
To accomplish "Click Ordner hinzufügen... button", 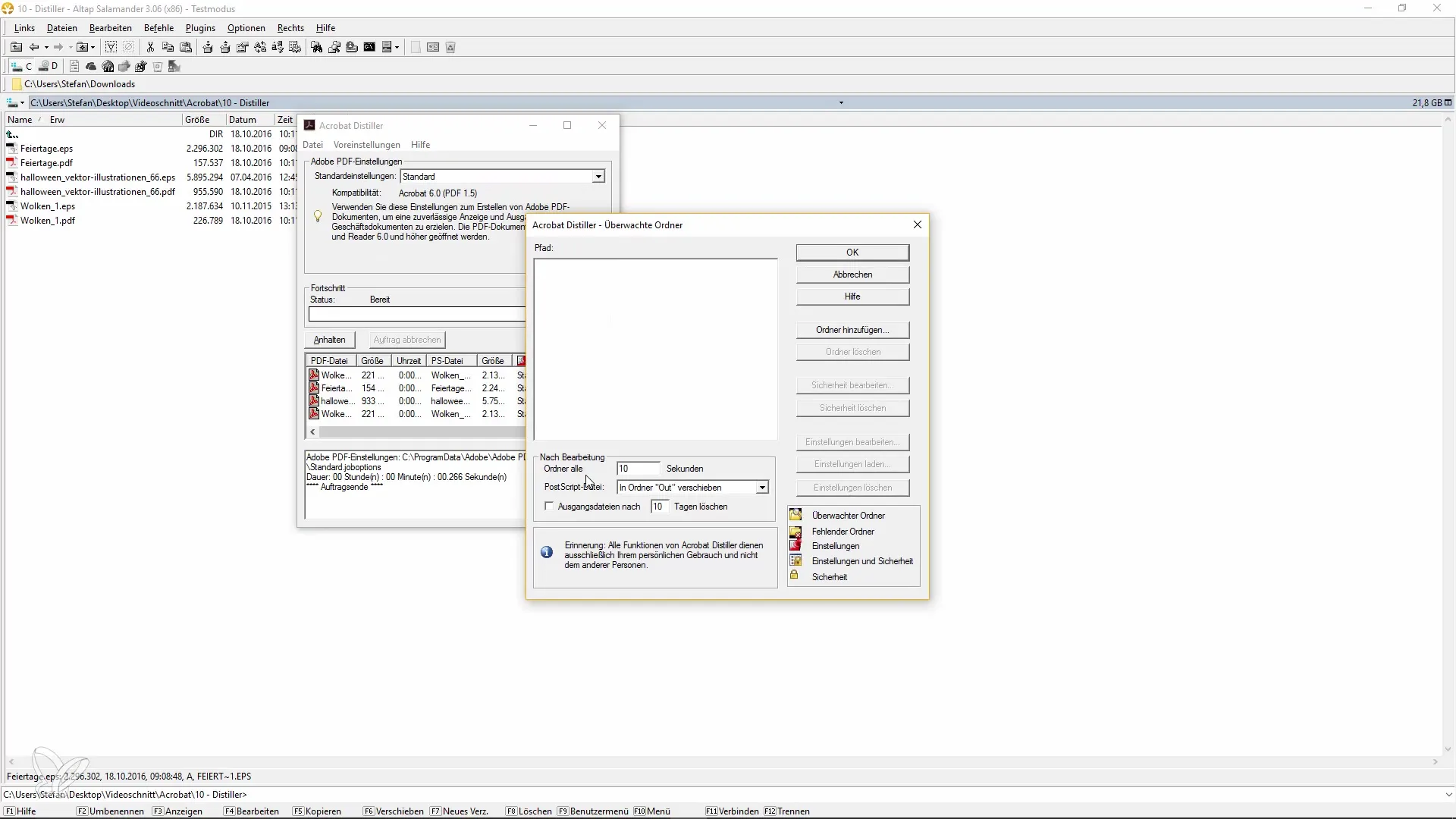I will 852,330.
